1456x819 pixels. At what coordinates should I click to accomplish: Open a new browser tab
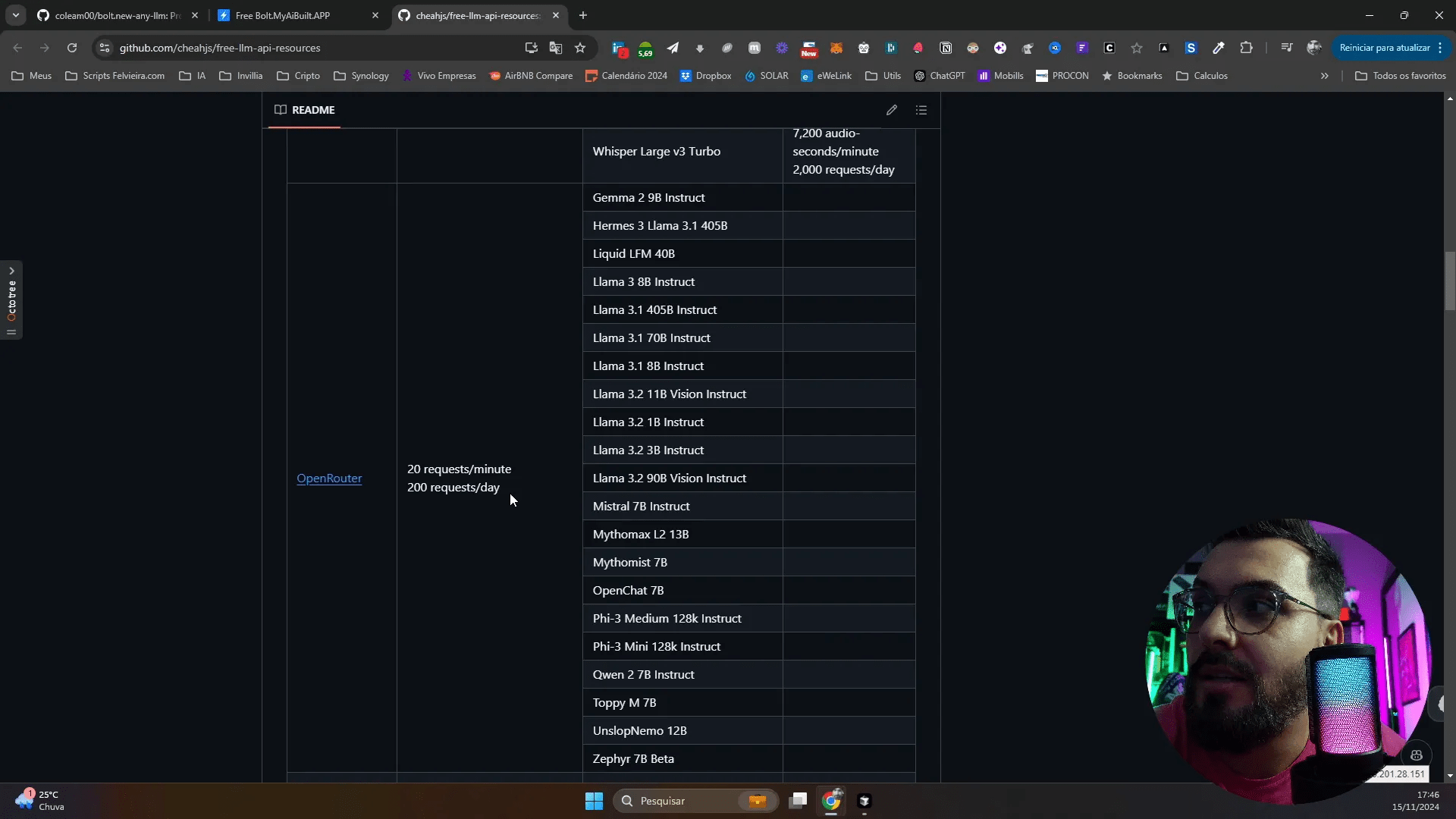click(x=582, y=15)
